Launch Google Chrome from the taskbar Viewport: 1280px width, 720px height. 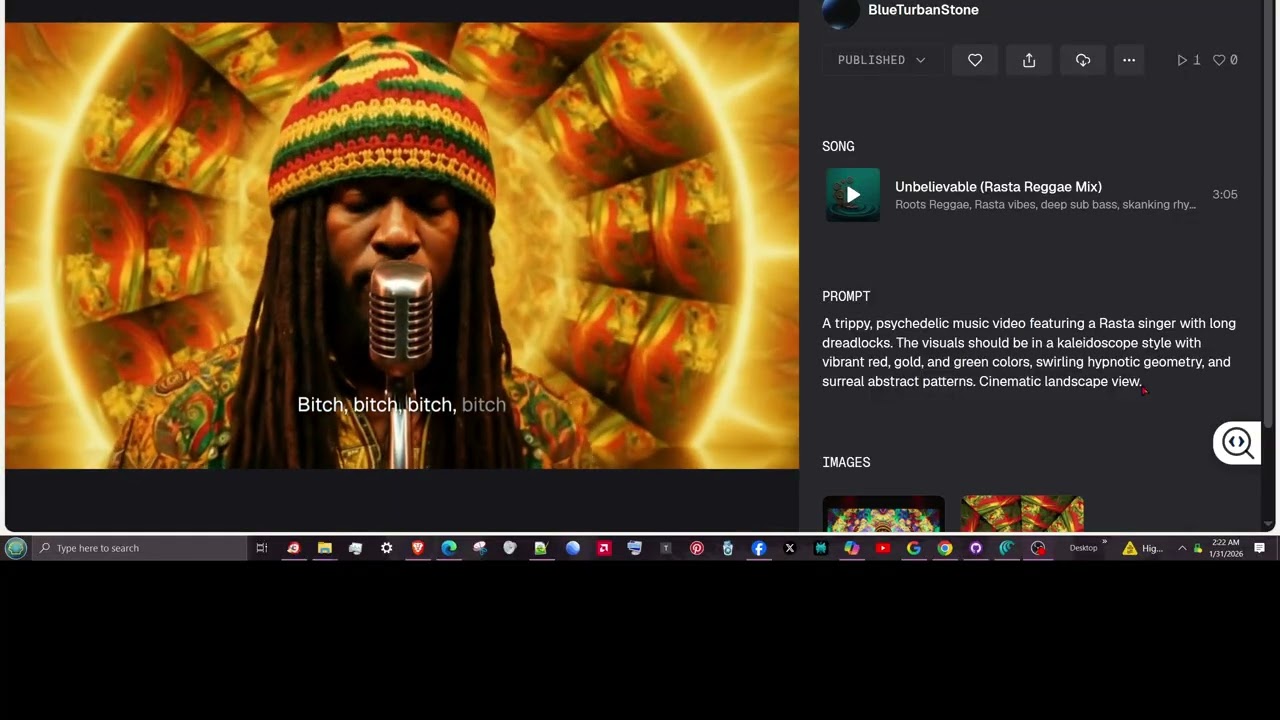coord(944,548)
